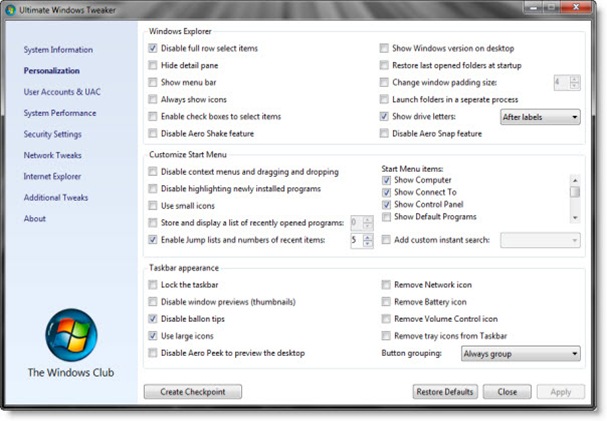Check Show Default Programs
607x421 pixels.
click(x=386, y=217)
